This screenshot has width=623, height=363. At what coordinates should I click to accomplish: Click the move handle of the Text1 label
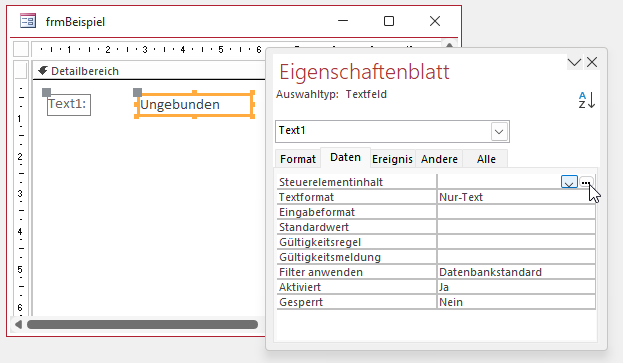(x=46, y=93)
